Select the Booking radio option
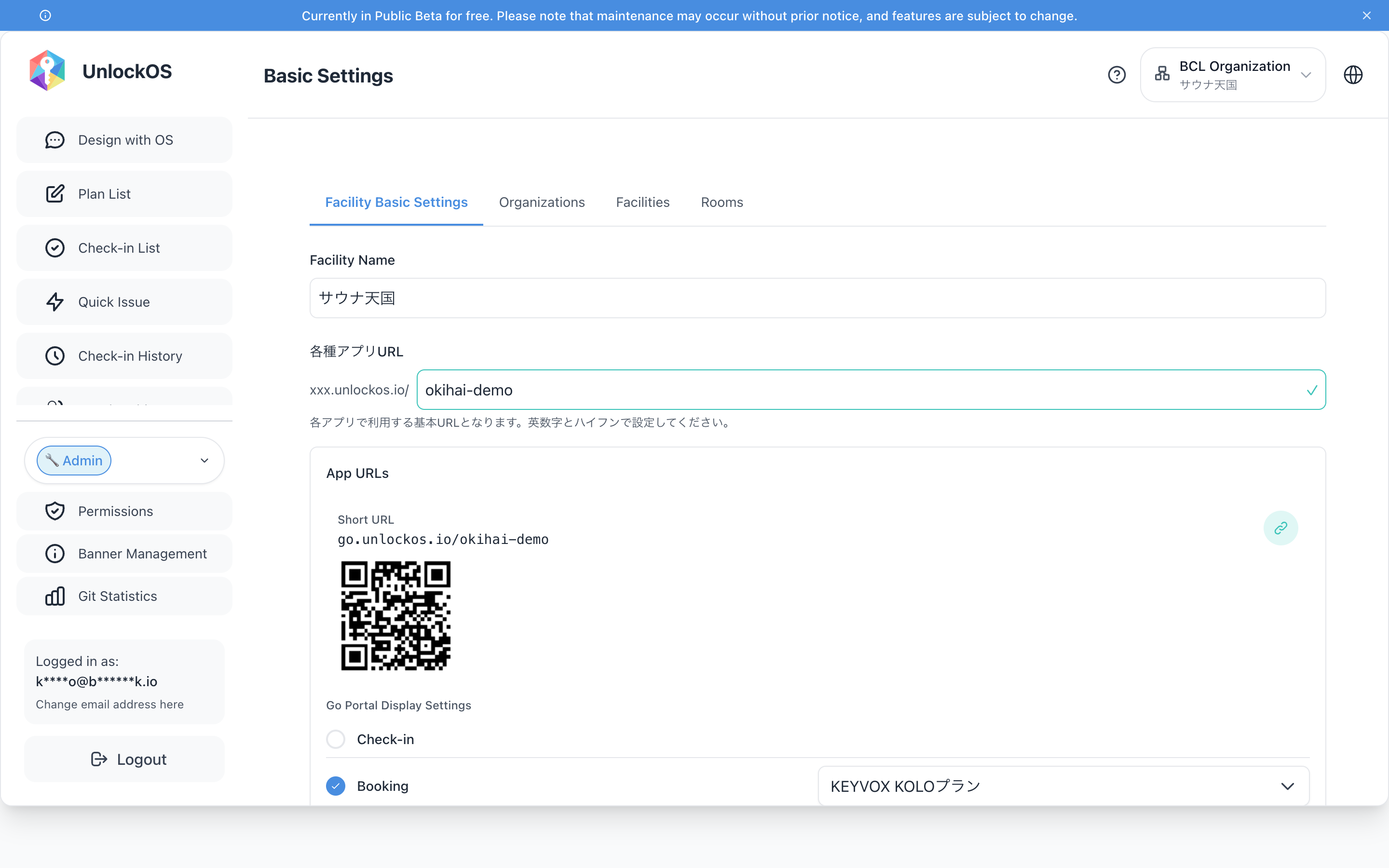The height and width of the screenshot is (868, 1389). coord(336,786)
